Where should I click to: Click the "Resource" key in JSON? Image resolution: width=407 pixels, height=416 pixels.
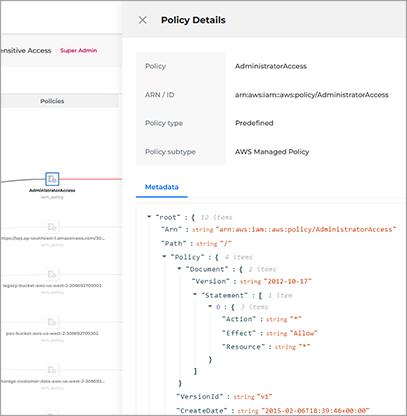pyautogui.click(x=243, y=347)
